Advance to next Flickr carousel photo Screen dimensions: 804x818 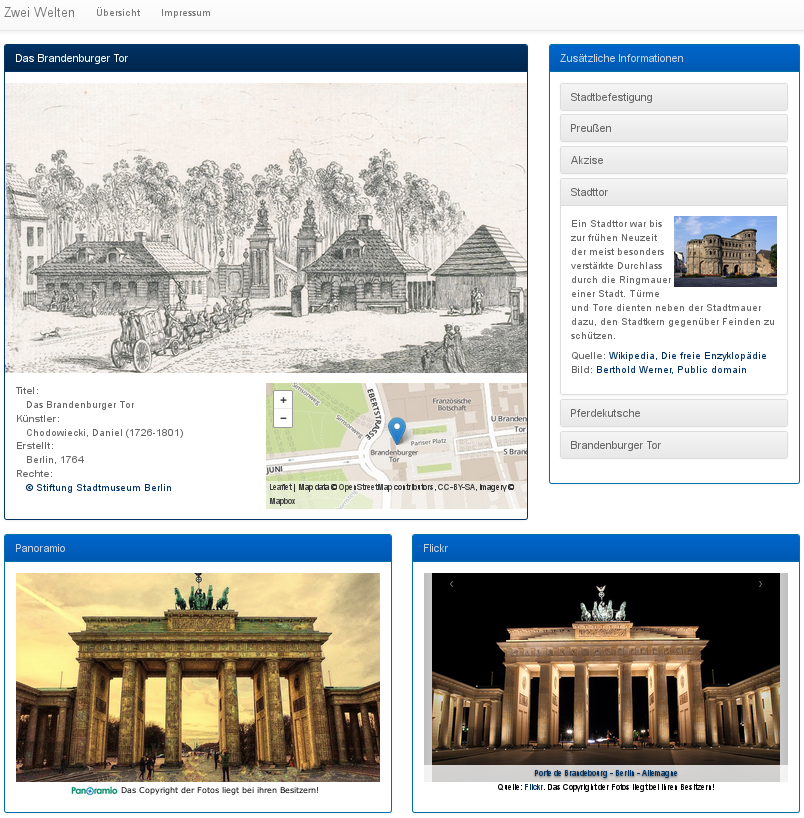point(760,584)
